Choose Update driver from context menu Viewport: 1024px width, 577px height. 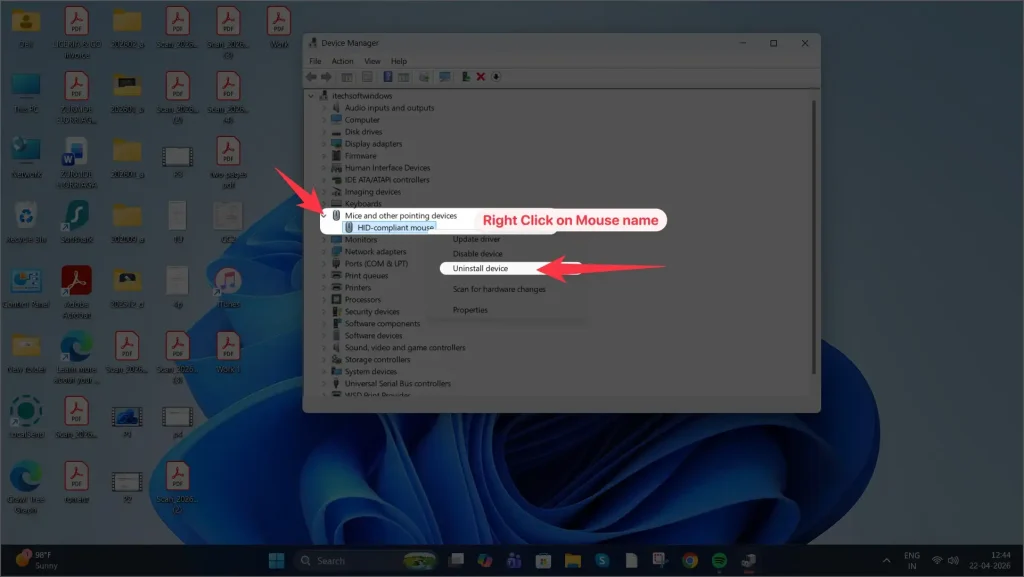click(476, 240)
